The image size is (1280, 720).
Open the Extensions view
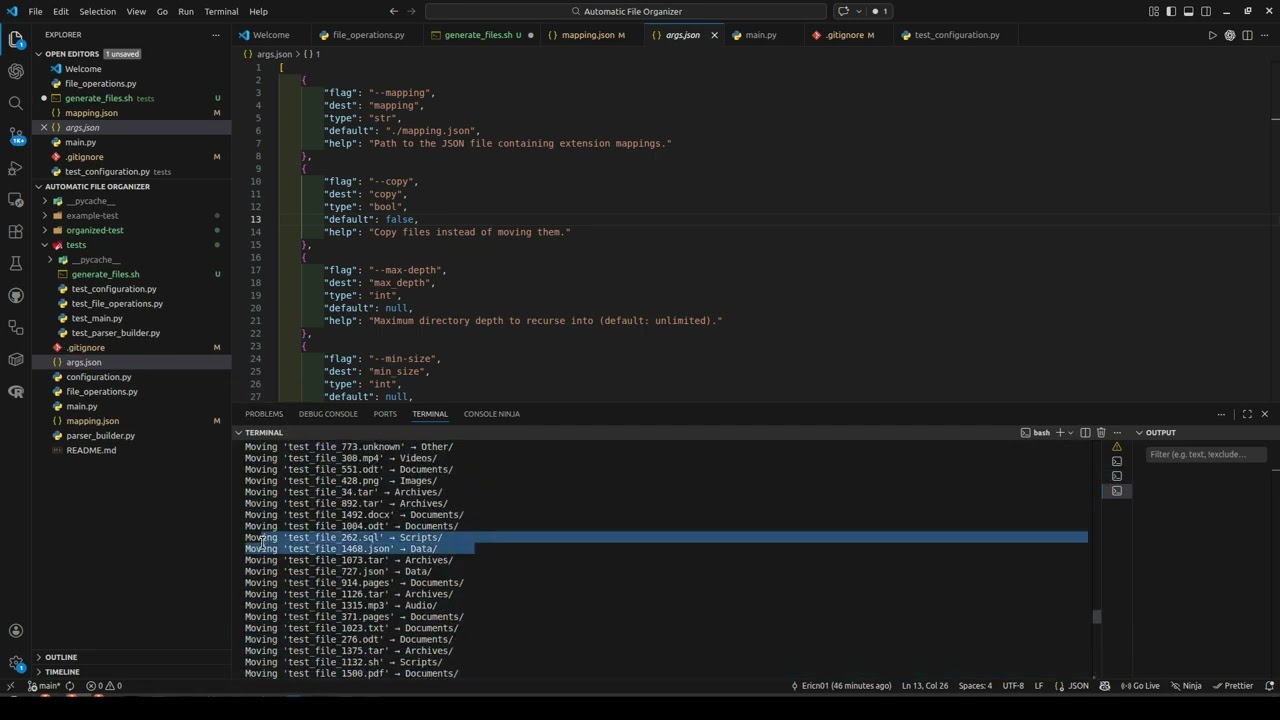click(x=16, y=231)
